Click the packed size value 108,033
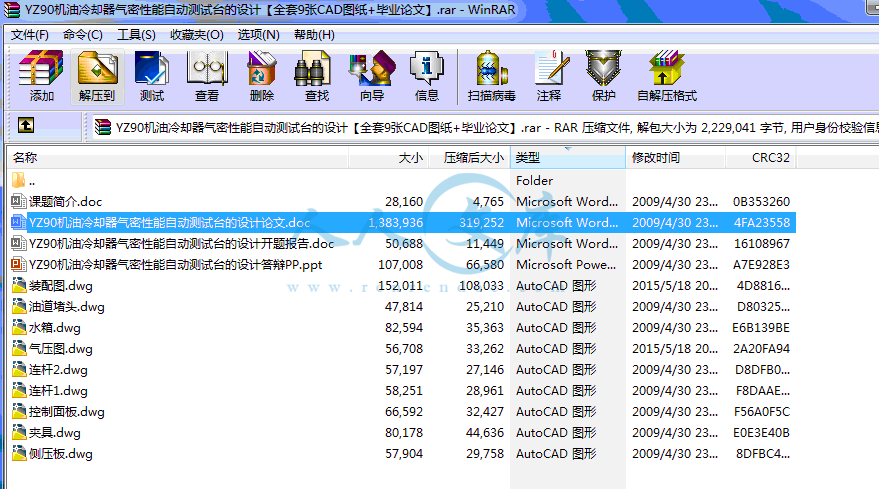 coord(481,285)
